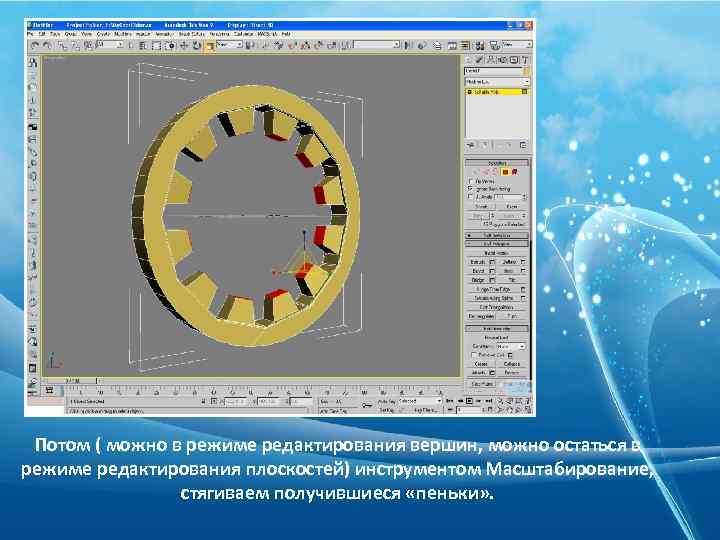Open the Group menu

[x=70, y=34]
